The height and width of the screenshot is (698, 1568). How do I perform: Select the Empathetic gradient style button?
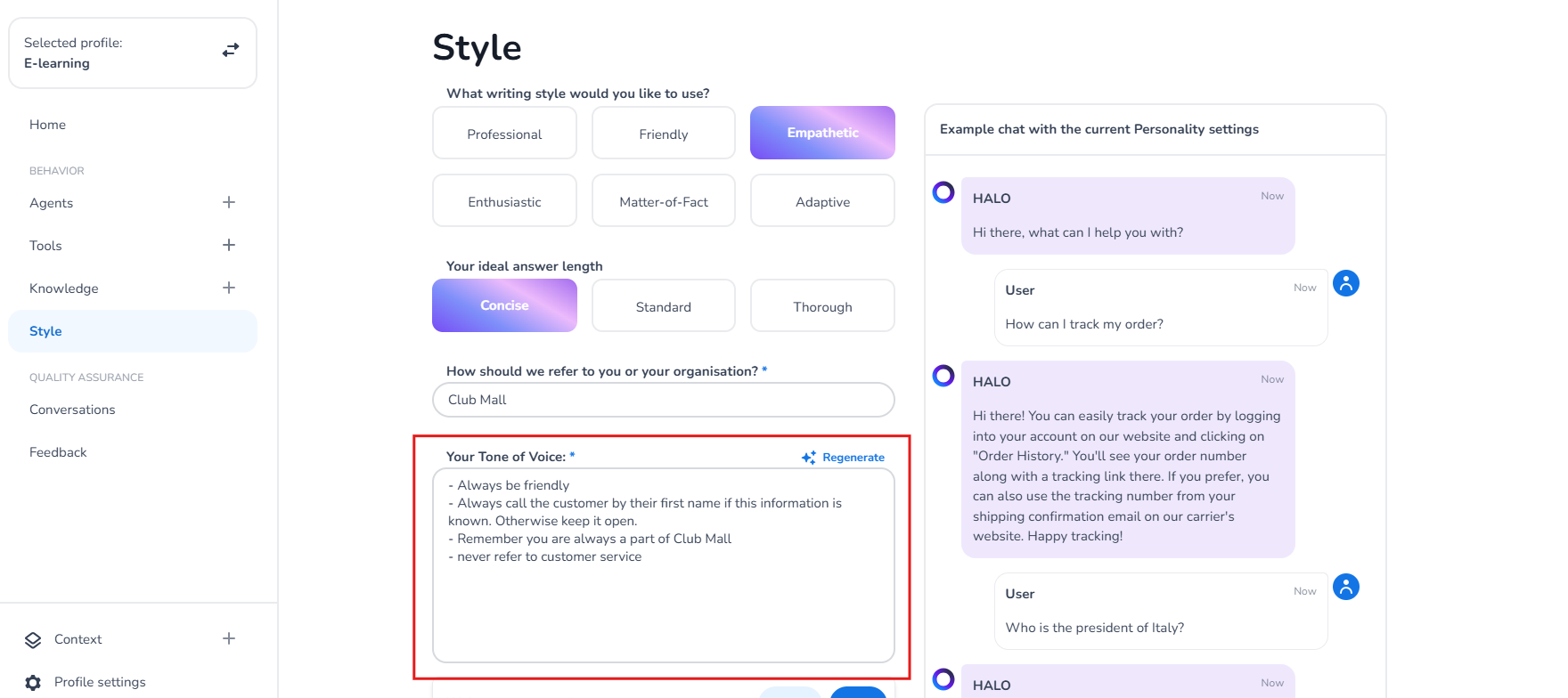click(x=822, y=133)
